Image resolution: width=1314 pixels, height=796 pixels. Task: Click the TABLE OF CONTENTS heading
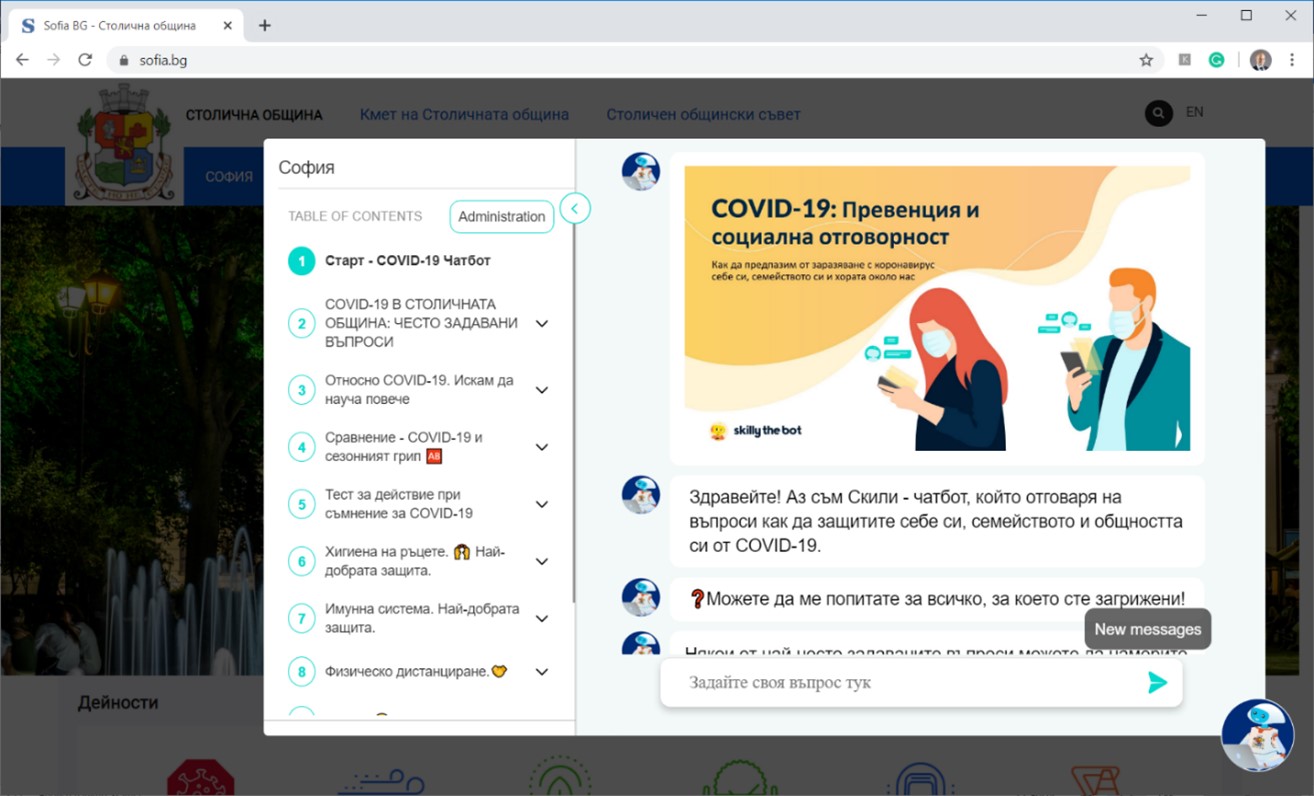(355, 216)
